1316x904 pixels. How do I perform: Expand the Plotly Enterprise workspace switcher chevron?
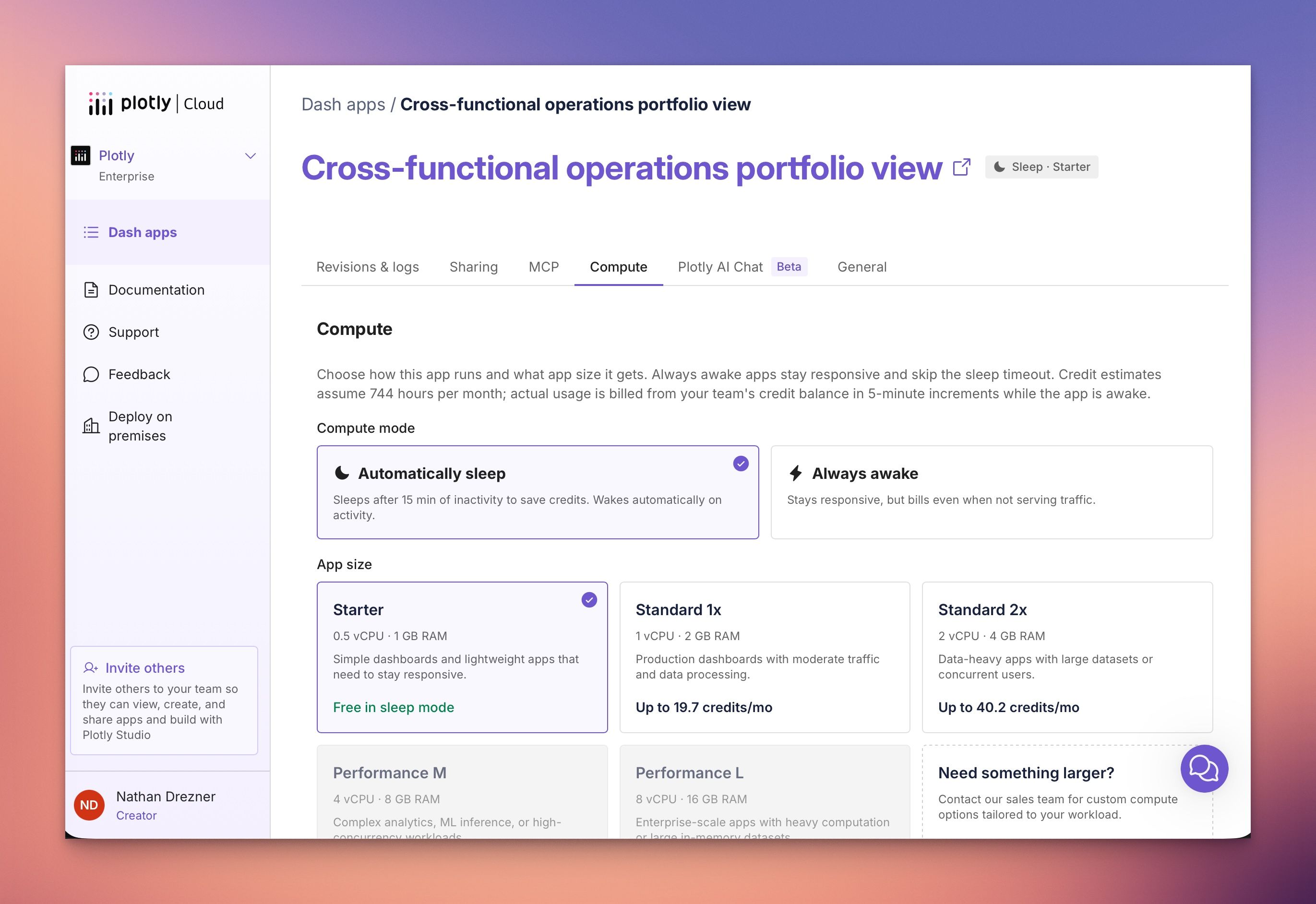click(250, 156)
